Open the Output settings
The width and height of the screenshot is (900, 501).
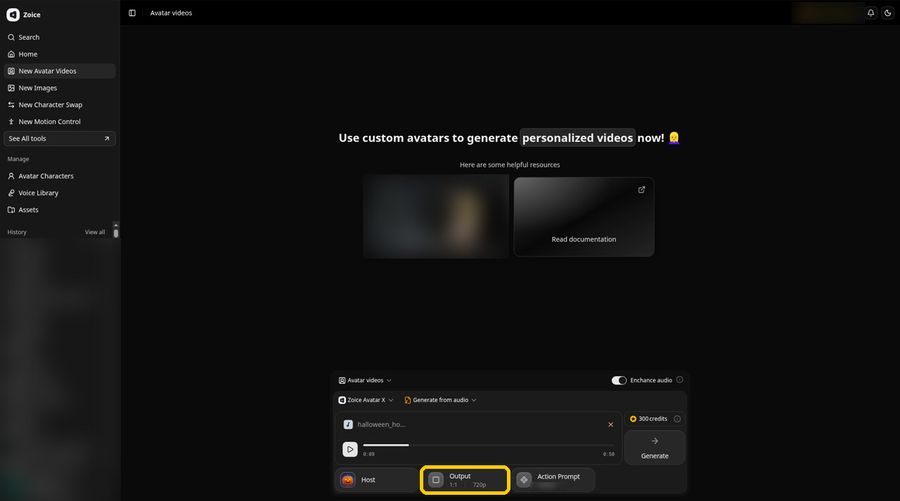(x=465, y=480)
